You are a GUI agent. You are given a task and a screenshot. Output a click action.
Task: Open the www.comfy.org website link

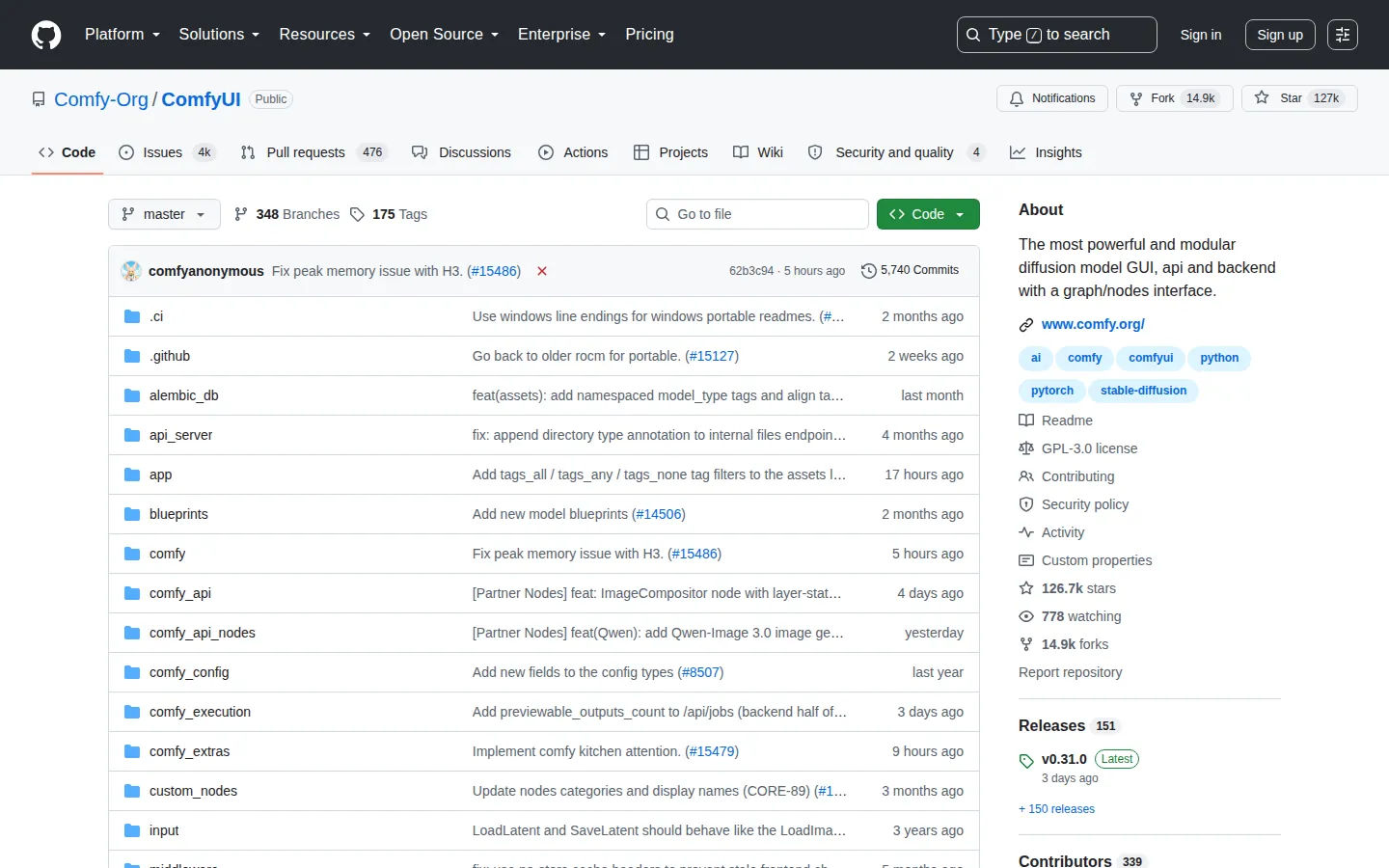click(x=1093, y=324)
